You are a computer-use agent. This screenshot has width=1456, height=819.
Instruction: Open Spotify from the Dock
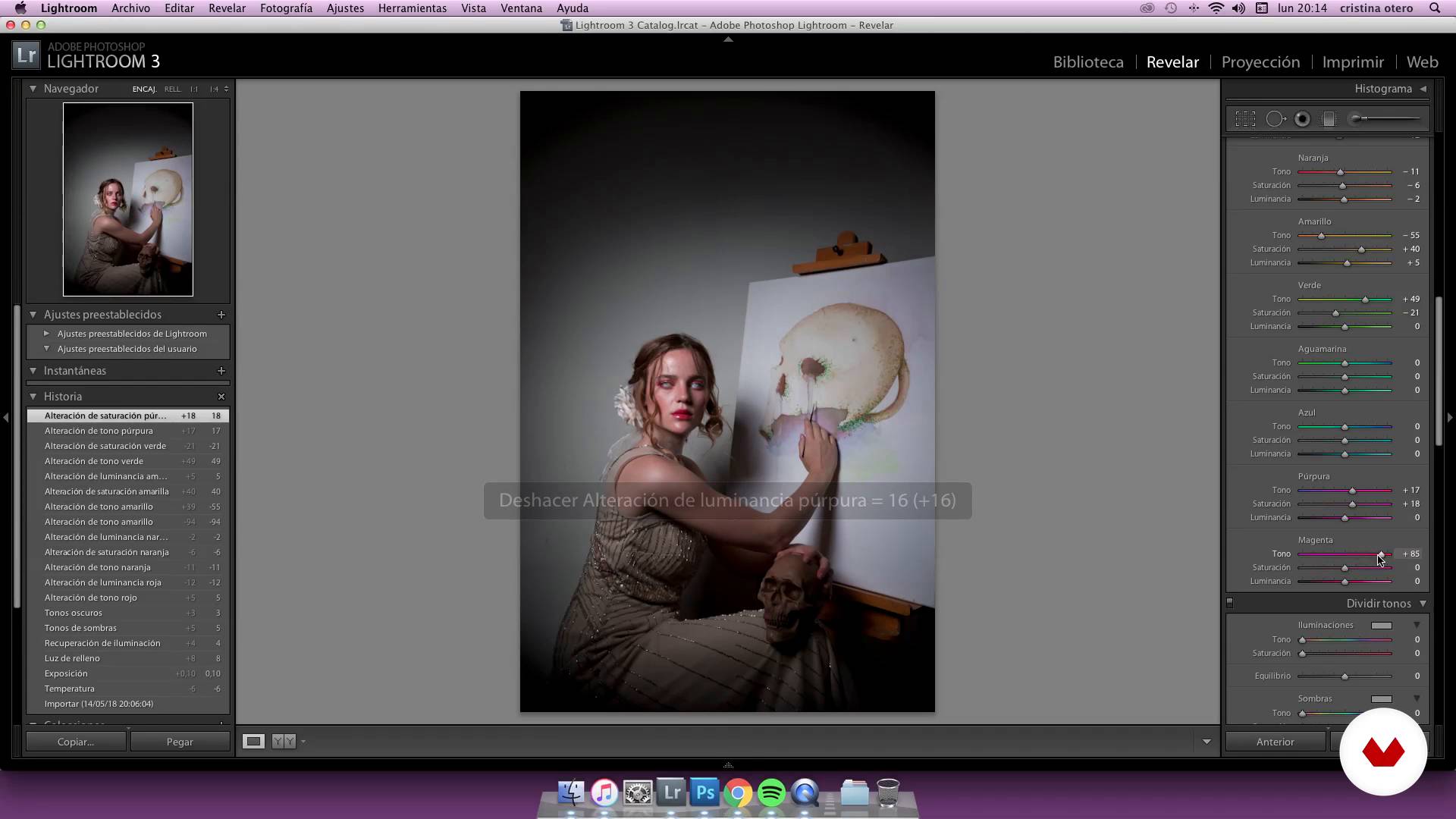pos(771,793)
